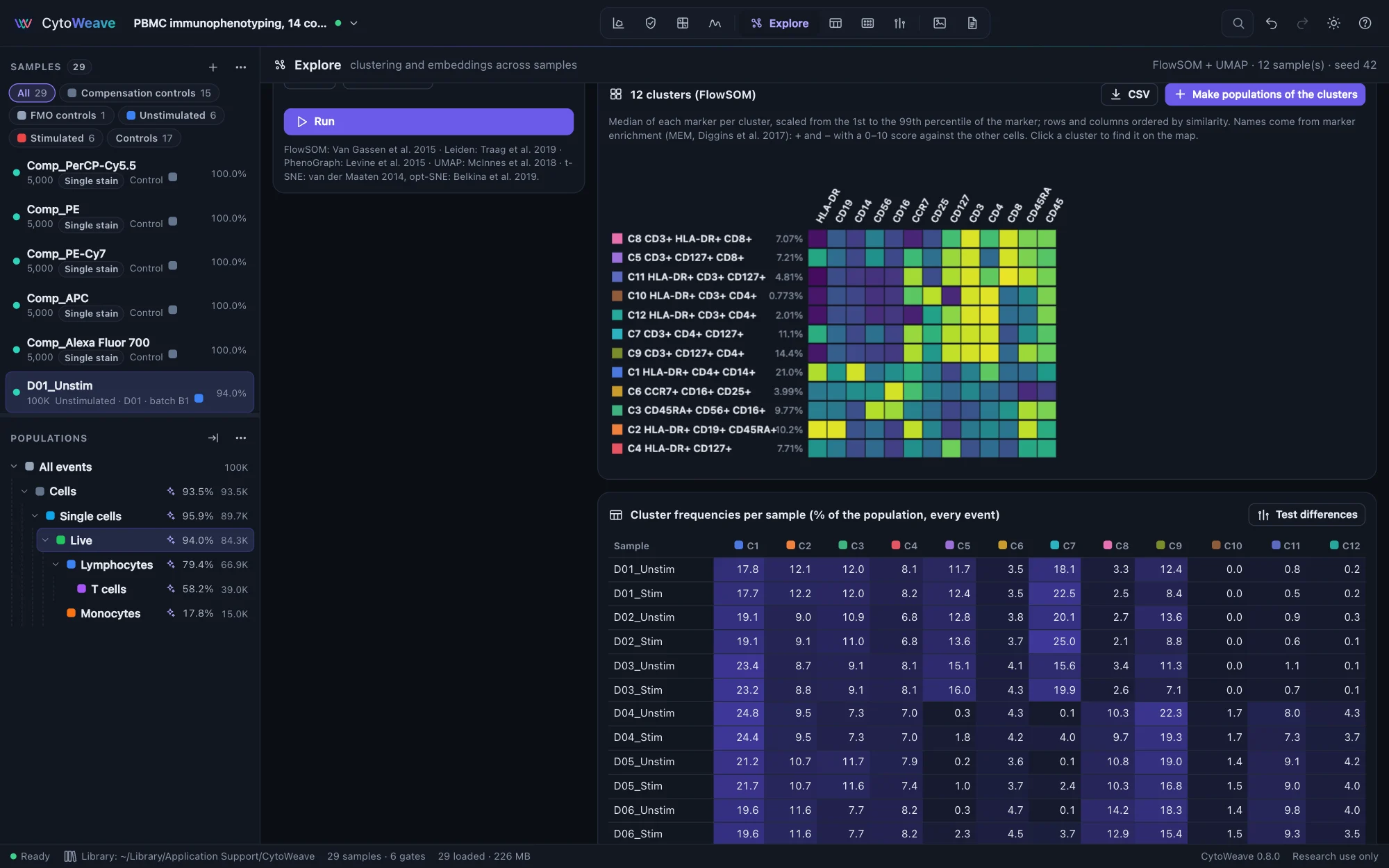Click the auto-gate sparkle icon on Monocytes row
Viewport: 1389px width, 868px height.
171,613
